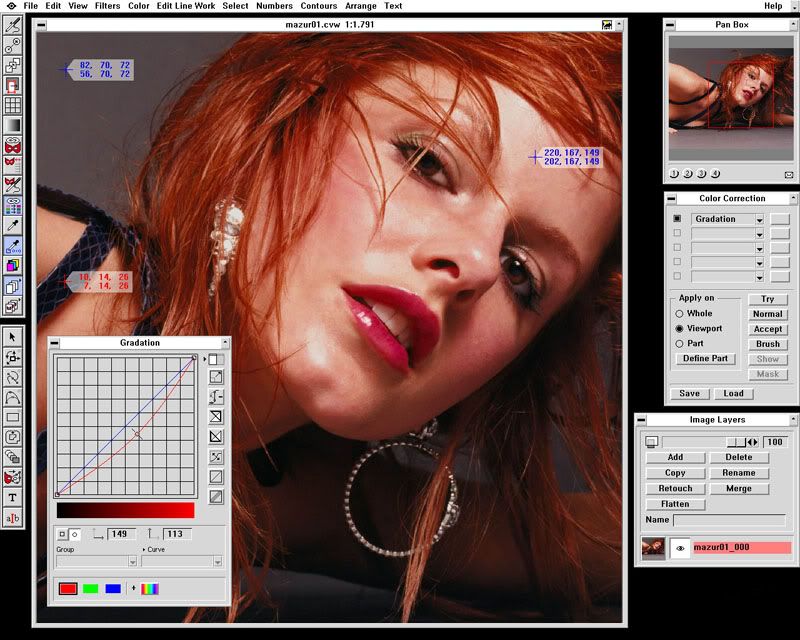Image resolution: width=800 pixels, height=640 pixels.
Task: Select the Viewport radio option
Action: (679, 328)
